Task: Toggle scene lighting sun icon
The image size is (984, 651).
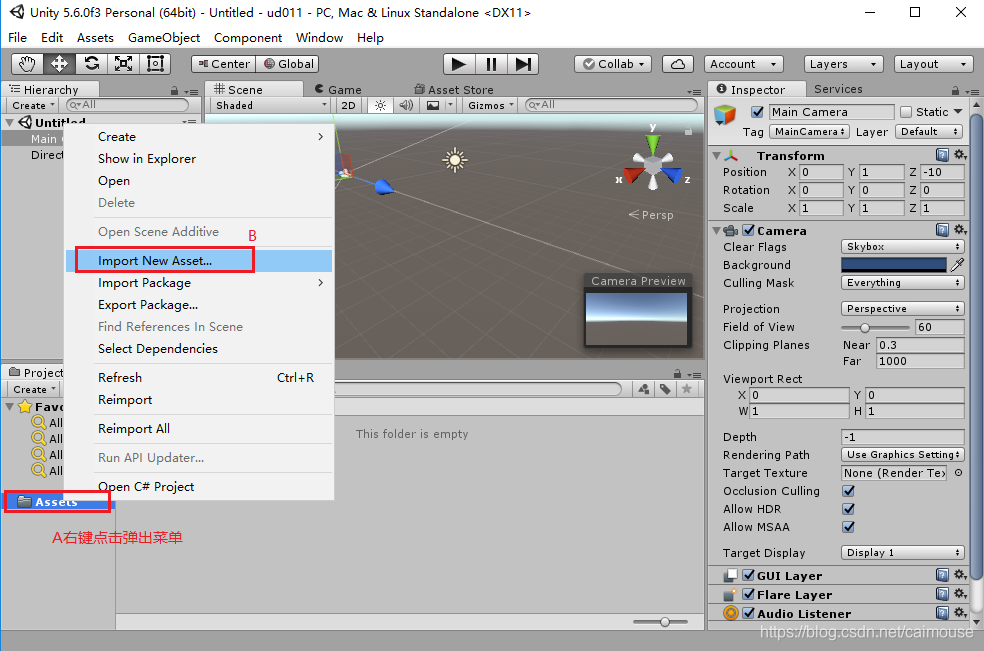Action: (380, 105)
